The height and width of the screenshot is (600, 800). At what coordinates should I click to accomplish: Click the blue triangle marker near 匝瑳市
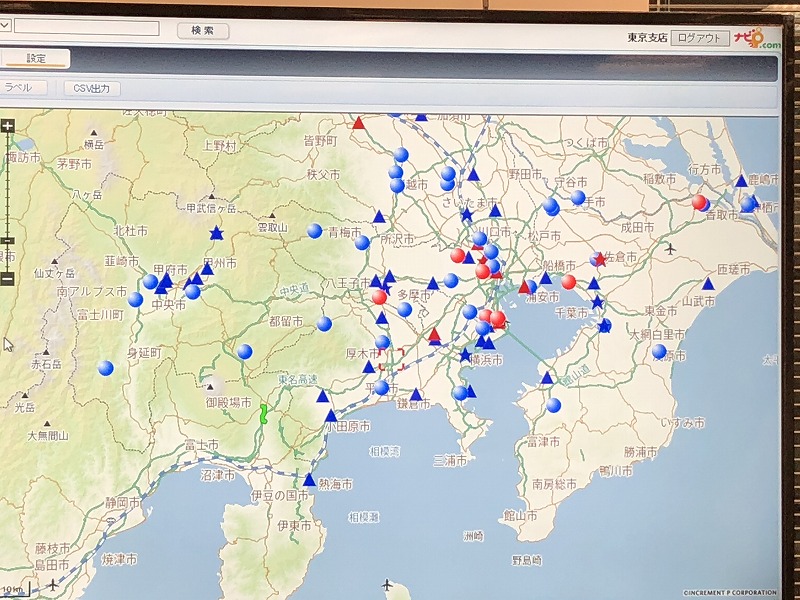(x=708, y=284)
